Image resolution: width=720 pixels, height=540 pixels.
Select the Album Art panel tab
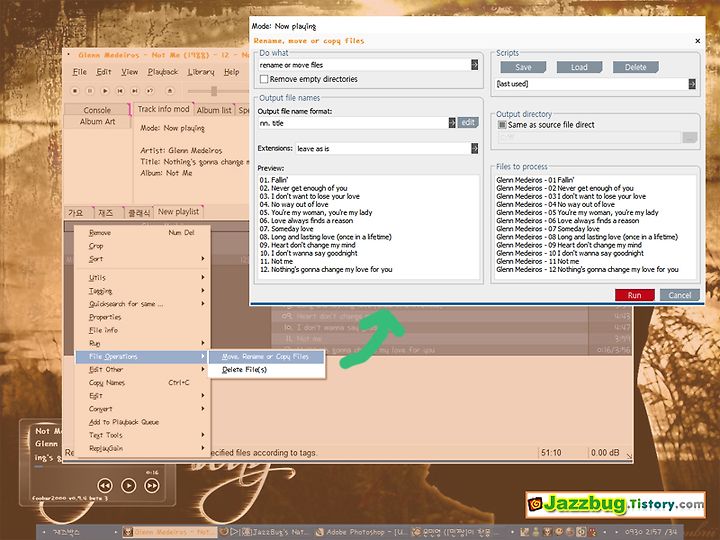(x=97, y=122)
